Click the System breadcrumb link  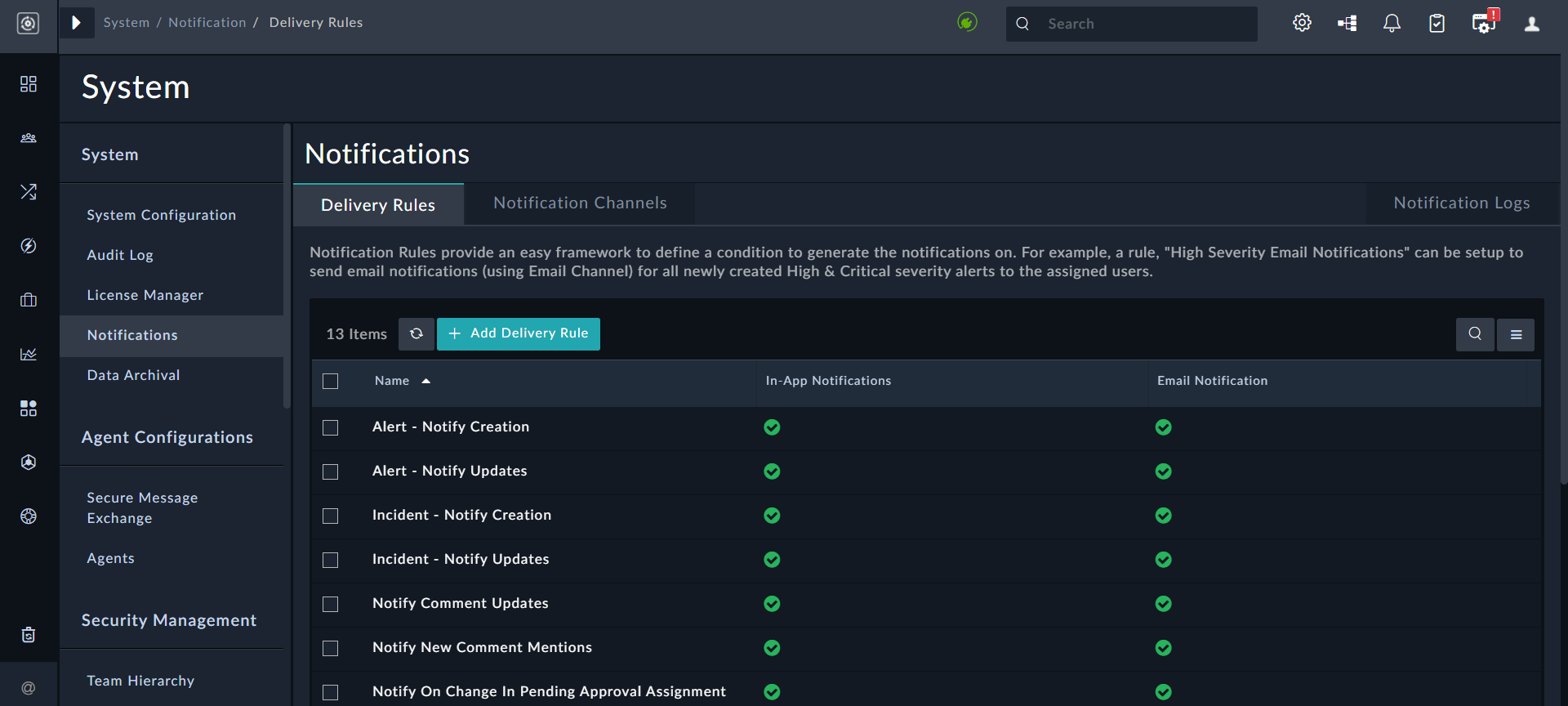pos(127,23)
